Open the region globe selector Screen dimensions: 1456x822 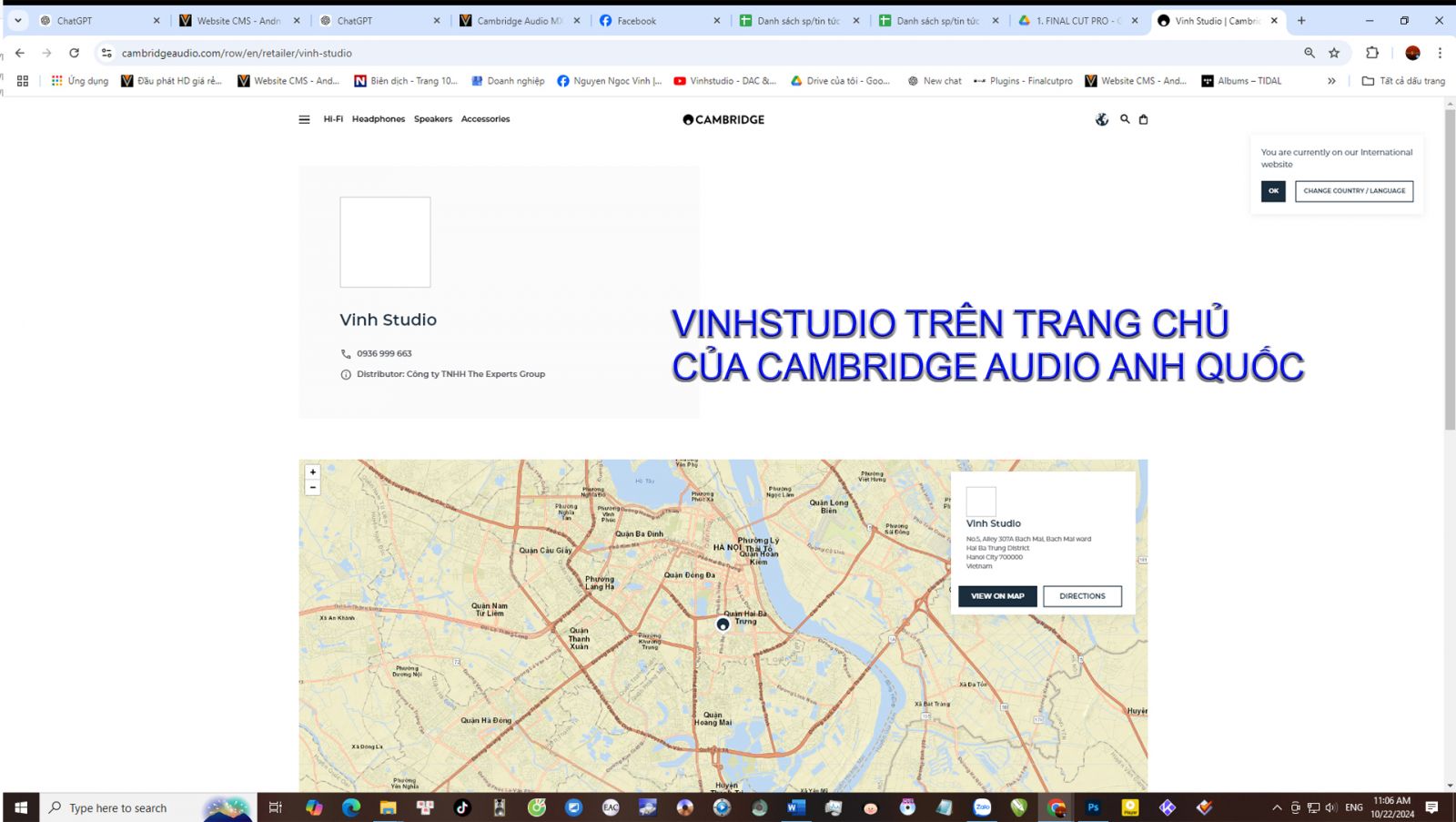pyautogui.click(x=1102, y=119)
